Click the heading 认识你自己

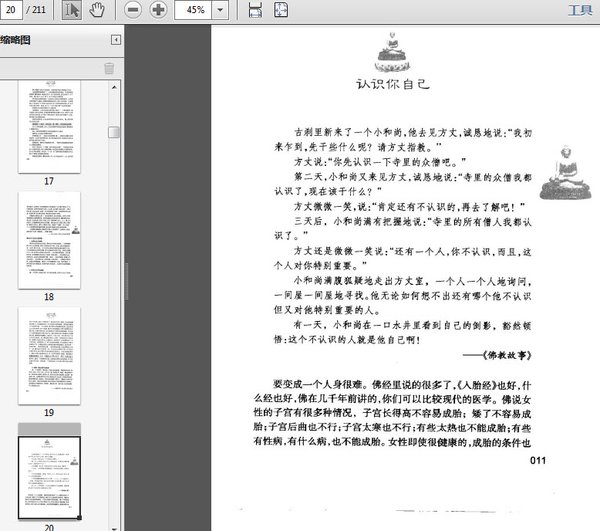pos(393,84)
